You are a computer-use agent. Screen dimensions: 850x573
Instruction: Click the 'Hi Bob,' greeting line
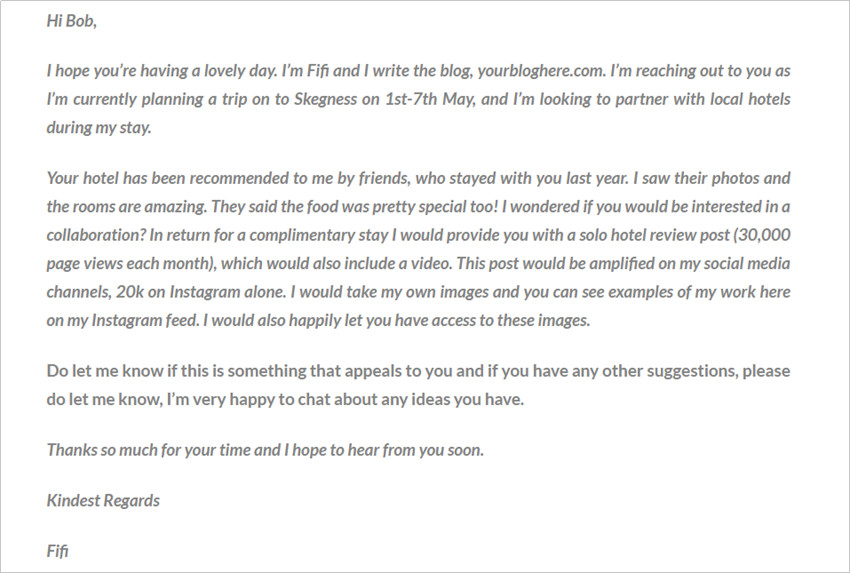coord(72,21)
